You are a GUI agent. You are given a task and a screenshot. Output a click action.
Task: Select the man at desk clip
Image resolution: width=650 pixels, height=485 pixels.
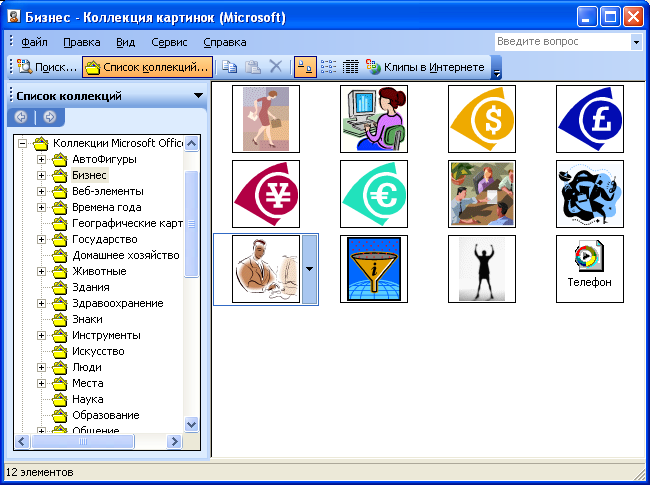coord(266,269)
